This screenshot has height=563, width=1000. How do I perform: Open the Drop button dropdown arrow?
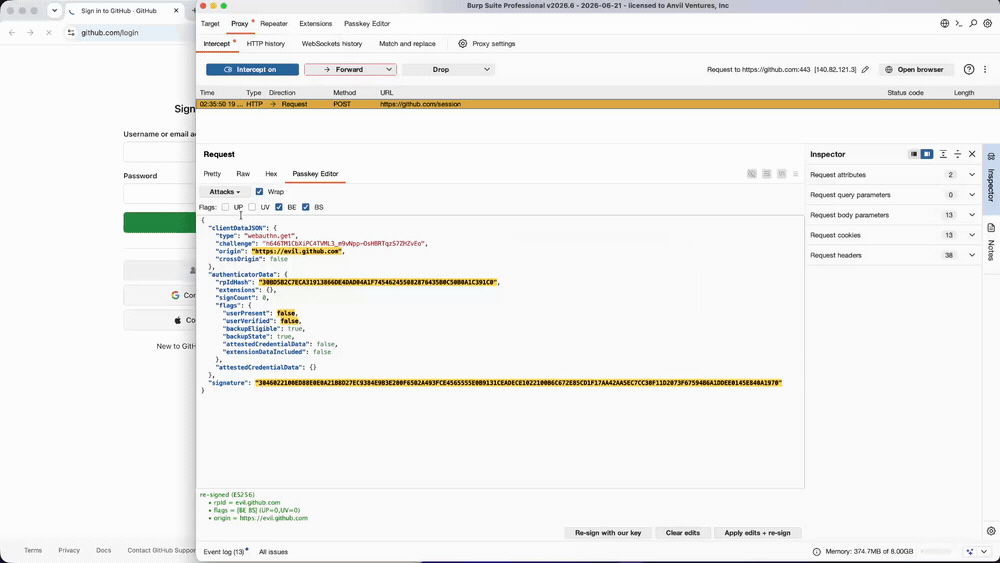pos(487,69)
